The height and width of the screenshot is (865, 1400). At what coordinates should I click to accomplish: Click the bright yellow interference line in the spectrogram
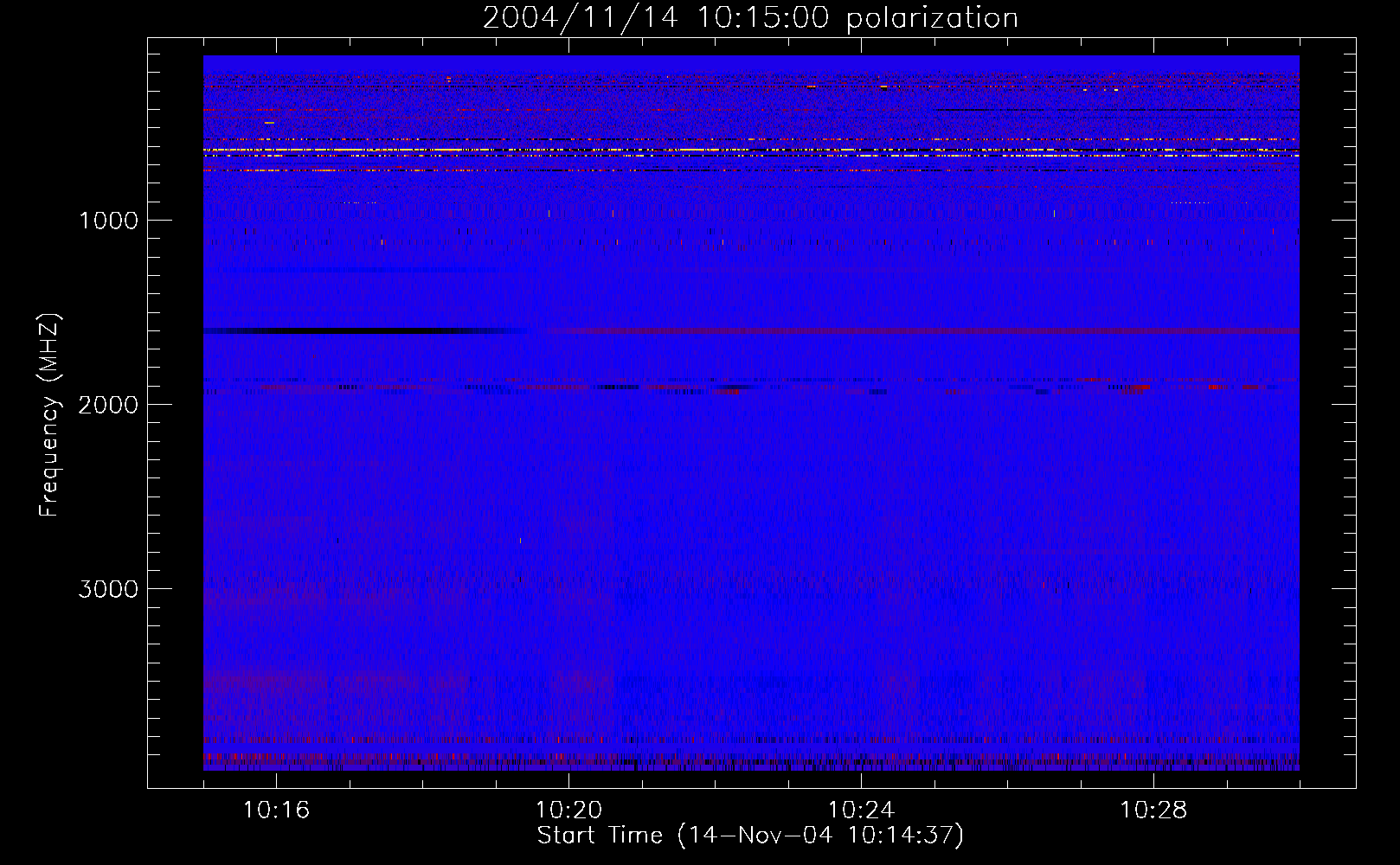(751, 151)
